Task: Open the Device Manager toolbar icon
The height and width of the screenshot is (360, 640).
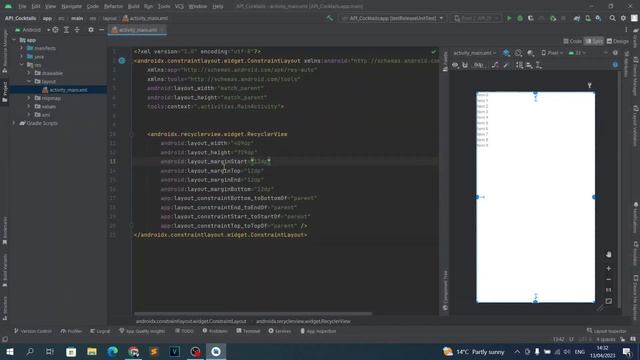Action: point(588,18)
